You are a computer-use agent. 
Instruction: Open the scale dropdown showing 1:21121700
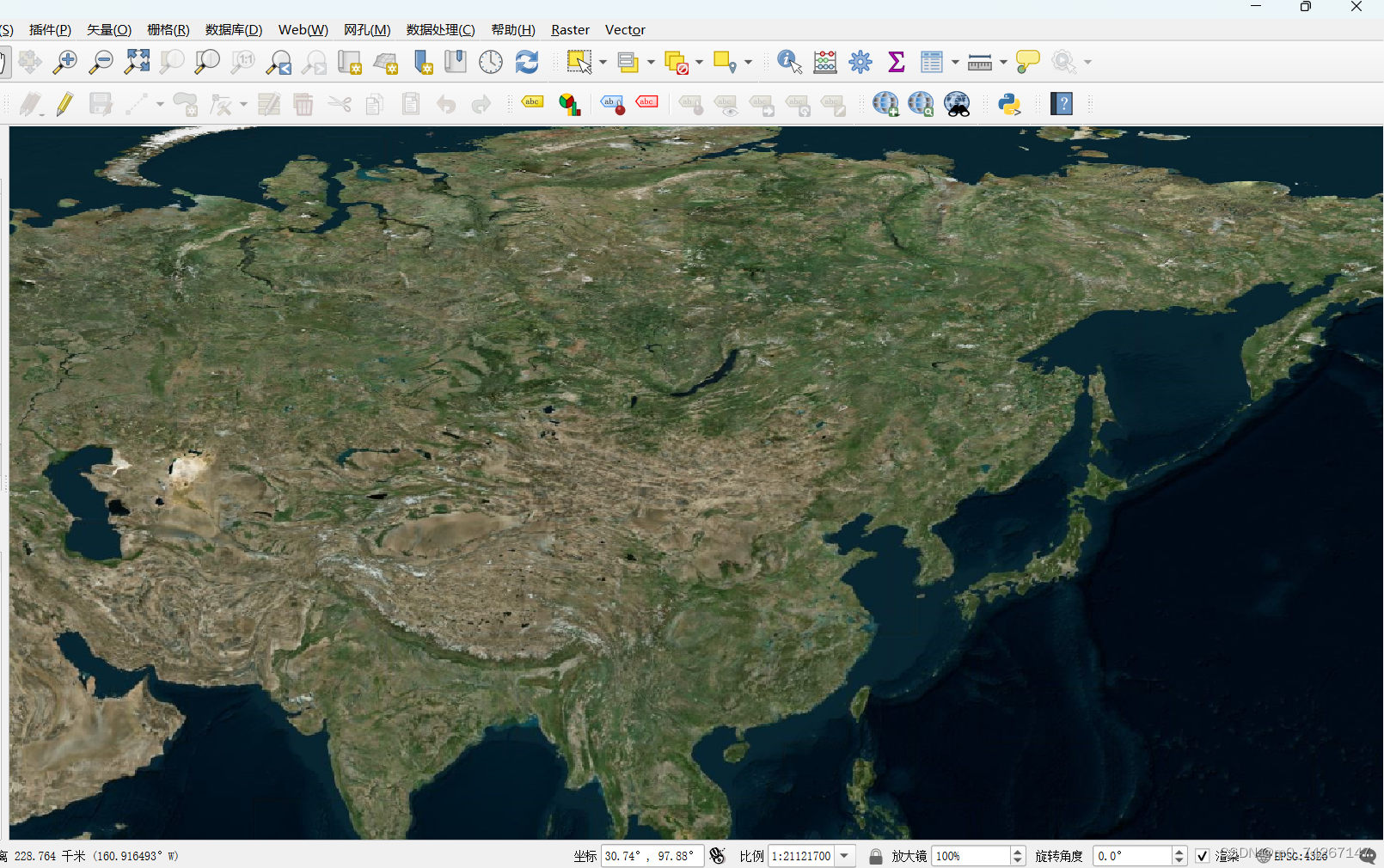tap(844, 856)
